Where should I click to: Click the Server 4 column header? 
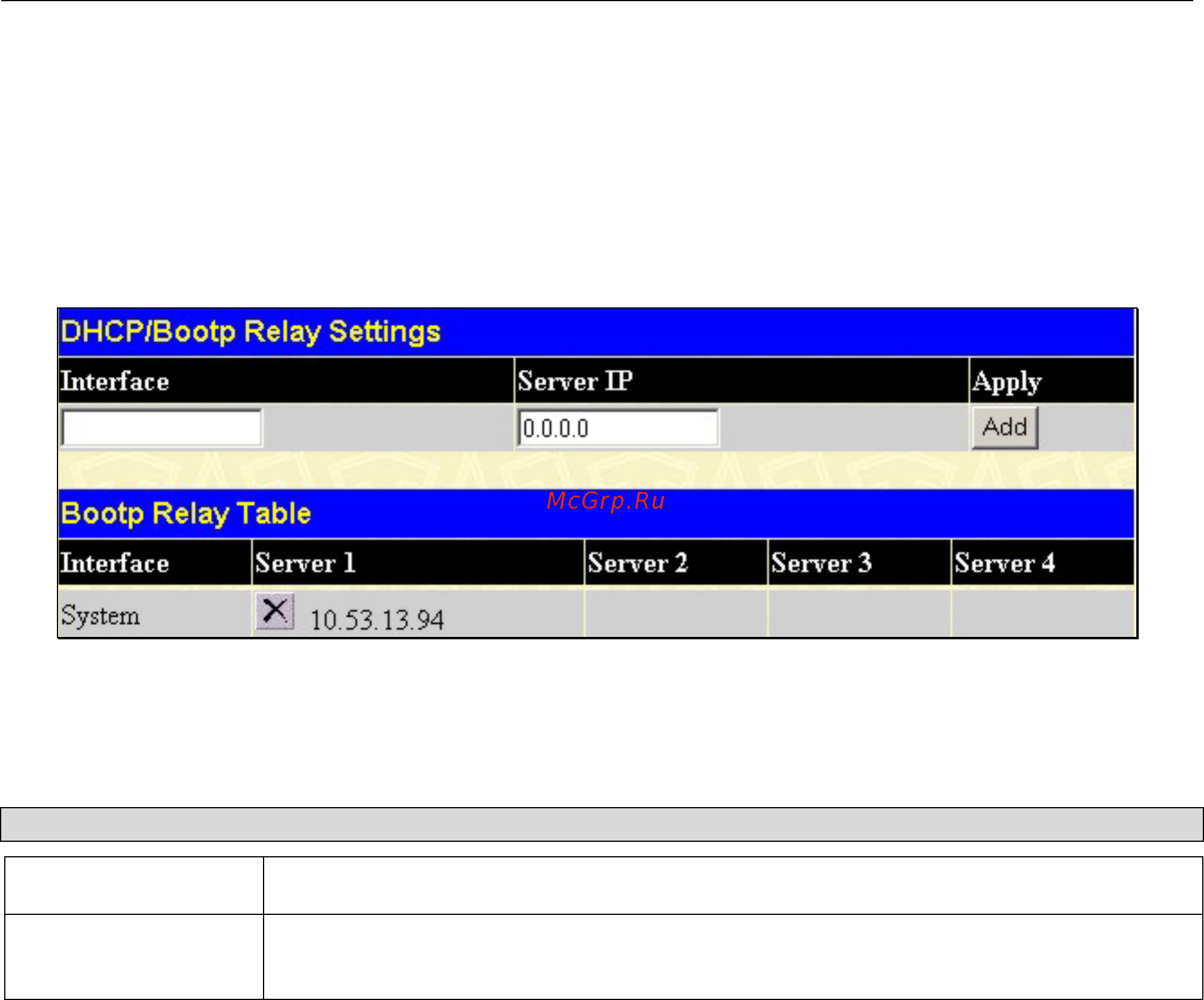pos(1043,563)
